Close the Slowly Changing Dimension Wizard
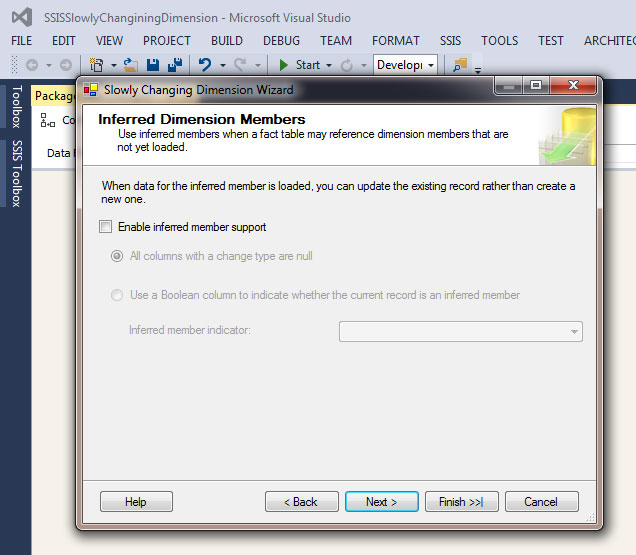The width and height of the screenshot is (636, 555). [573, 86]
